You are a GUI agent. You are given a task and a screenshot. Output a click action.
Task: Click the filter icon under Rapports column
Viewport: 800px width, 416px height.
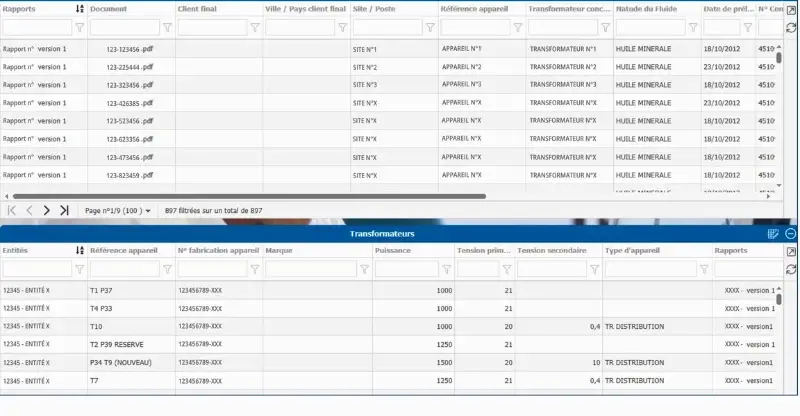click(x=80, y=28)
